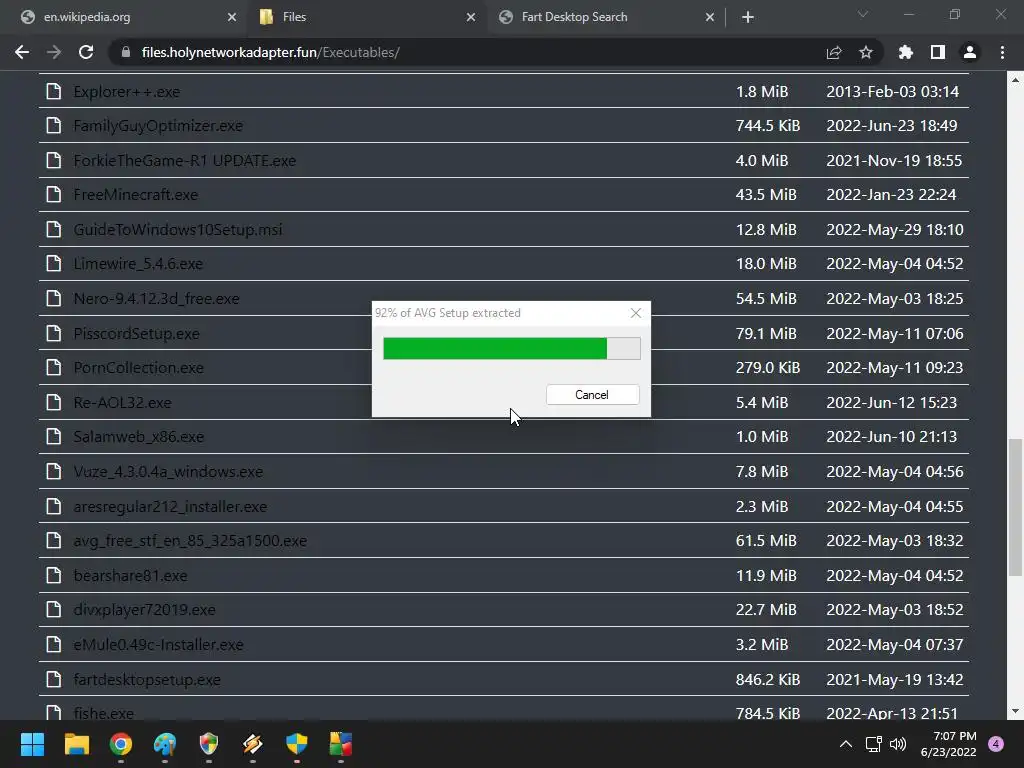Open the blue-yellow shield installer on taskbar
The height and width of the screenshot is (768, 1024).
point(296,744)
